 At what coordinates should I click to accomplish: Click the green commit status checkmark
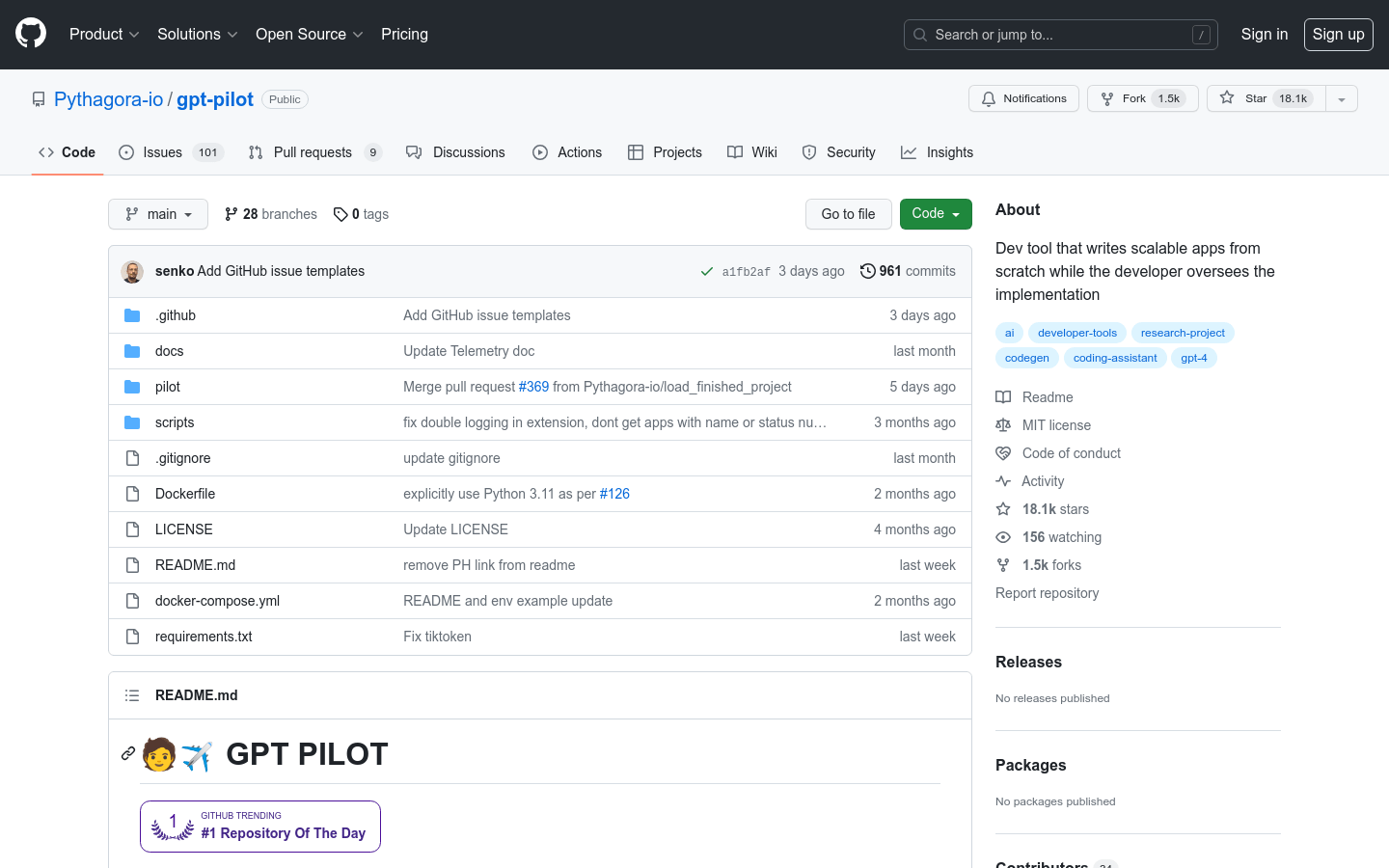[707, 272]
